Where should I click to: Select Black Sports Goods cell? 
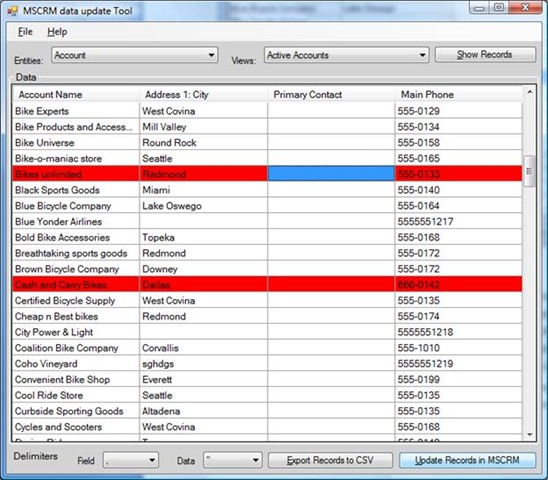click(76, 190)
